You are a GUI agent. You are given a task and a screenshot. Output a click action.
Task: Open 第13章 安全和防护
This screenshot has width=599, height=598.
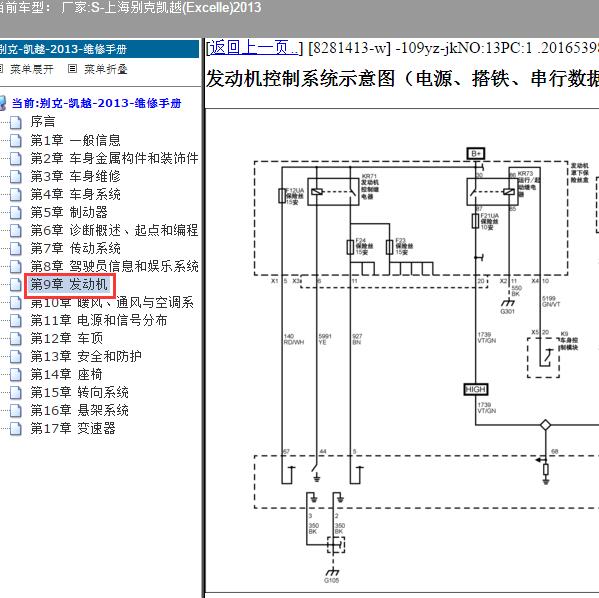pos(86,356)
